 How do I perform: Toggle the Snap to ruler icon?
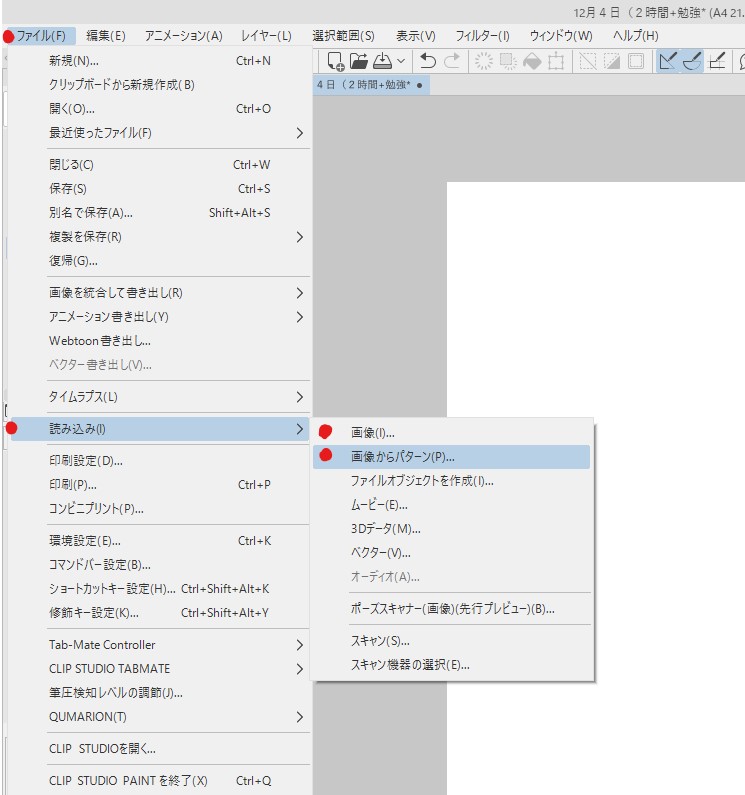(668, 61)
